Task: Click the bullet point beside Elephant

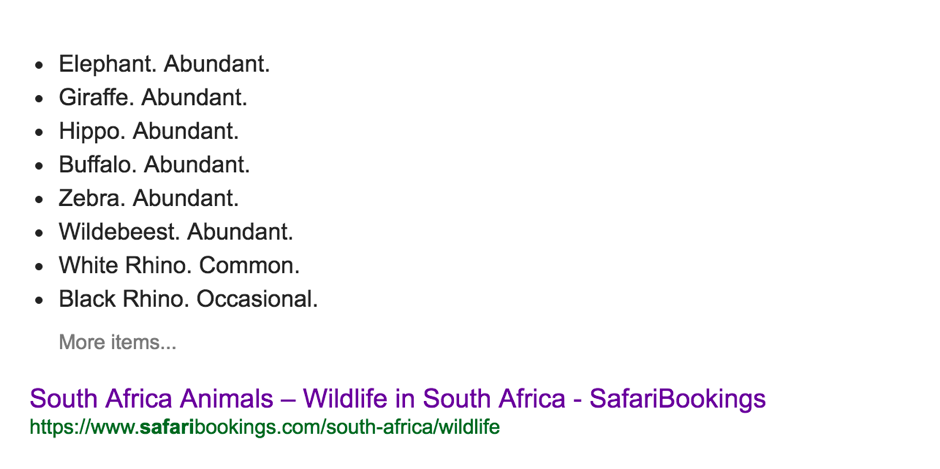Action: tap(40, 65)
